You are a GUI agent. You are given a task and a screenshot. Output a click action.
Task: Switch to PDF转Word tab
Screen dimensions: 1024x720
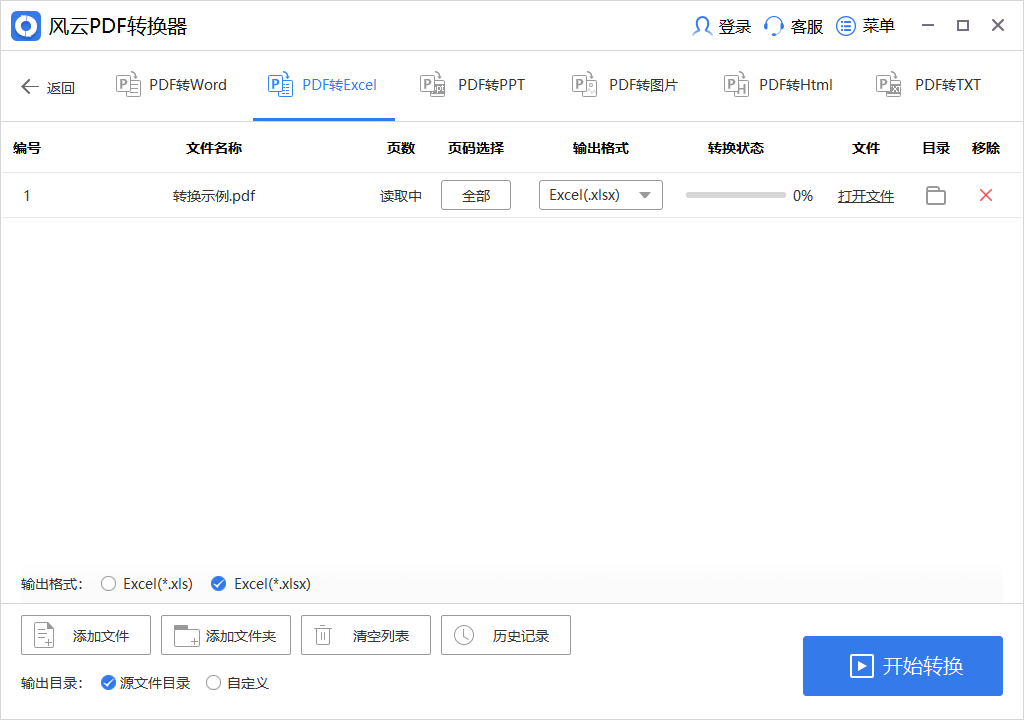172,85
